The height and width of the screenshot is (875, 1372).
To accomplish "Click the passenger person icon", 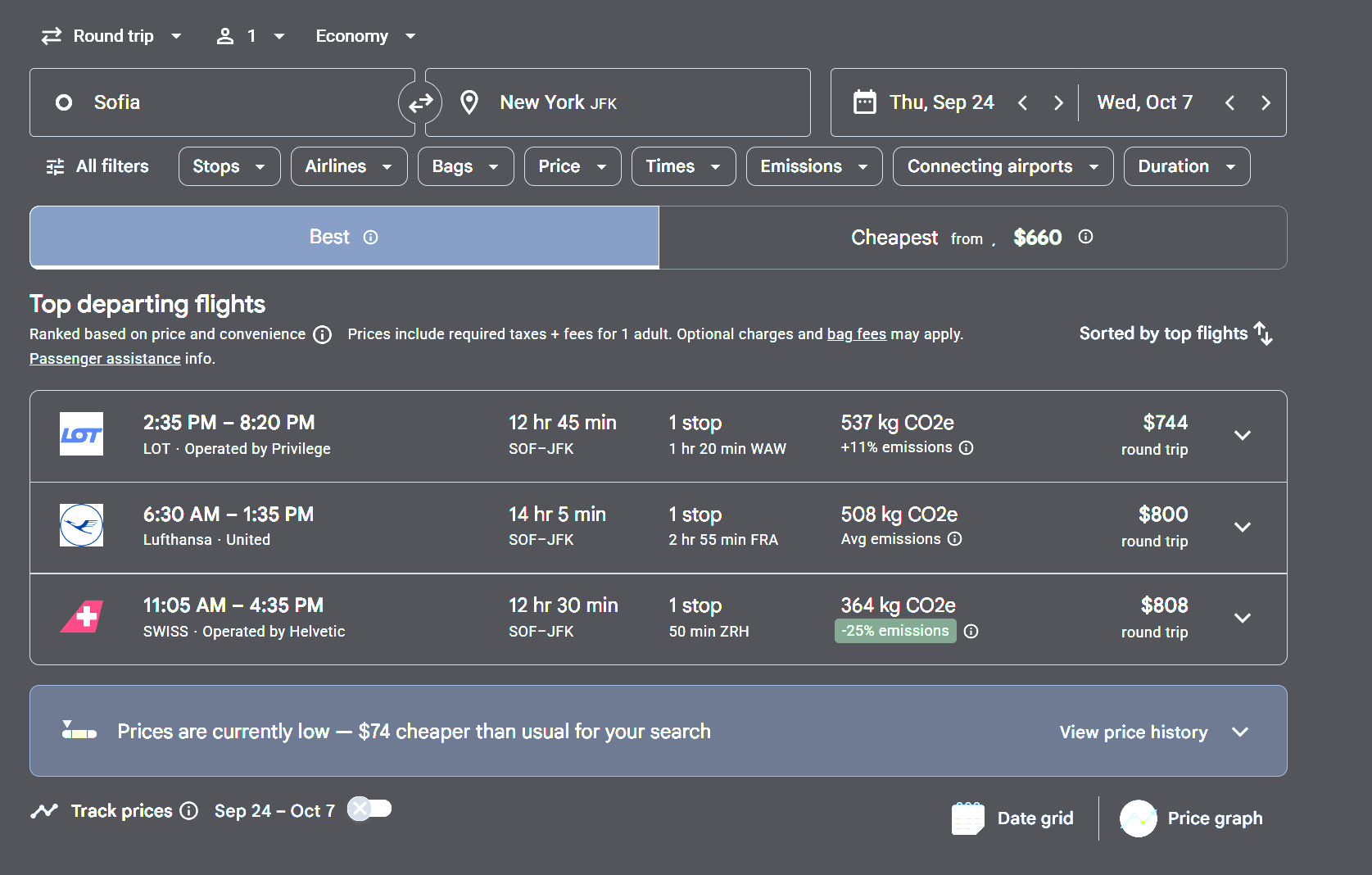I will 225,36.
